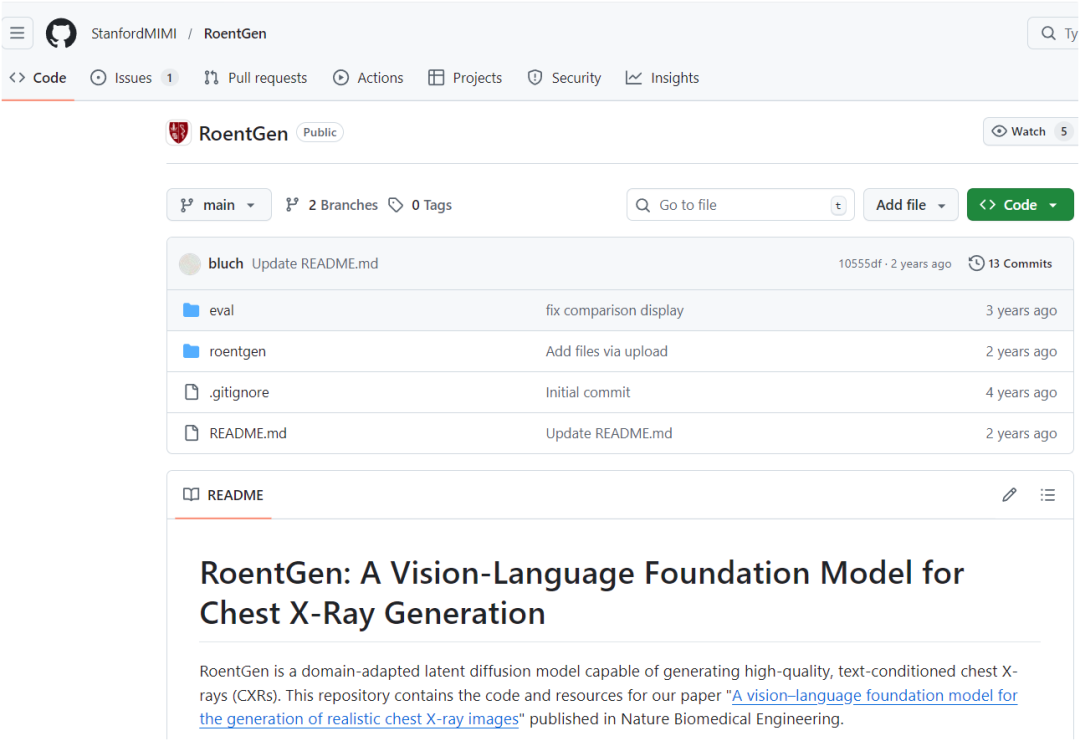This screenshot has height=741, width=1080.
Task: Open the README outline list icon
Action: (1047, 495)
